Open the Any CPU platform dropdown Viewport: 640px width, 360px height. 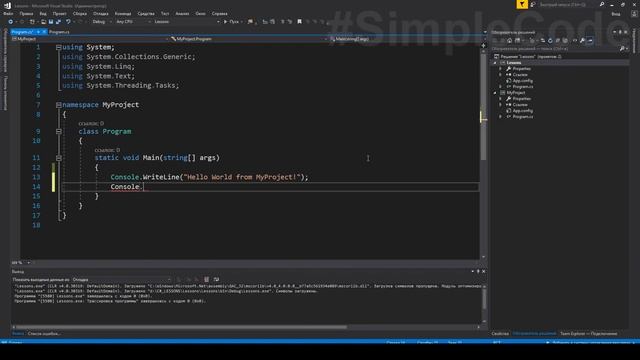pyautogui.click(x=133, y=22)
